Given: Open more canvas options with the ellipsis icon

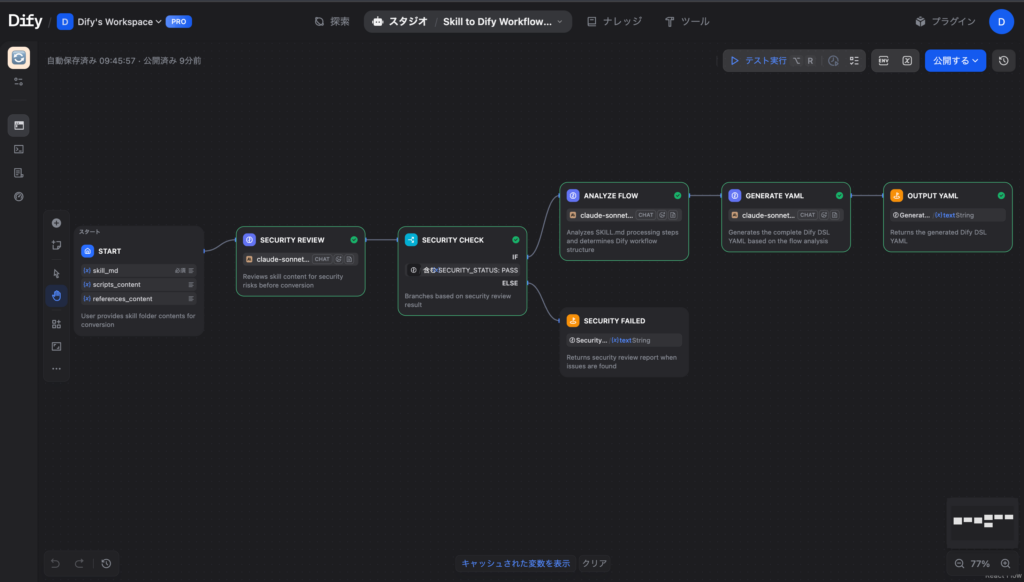Looking at the screenshot, I should coord(56,368).
